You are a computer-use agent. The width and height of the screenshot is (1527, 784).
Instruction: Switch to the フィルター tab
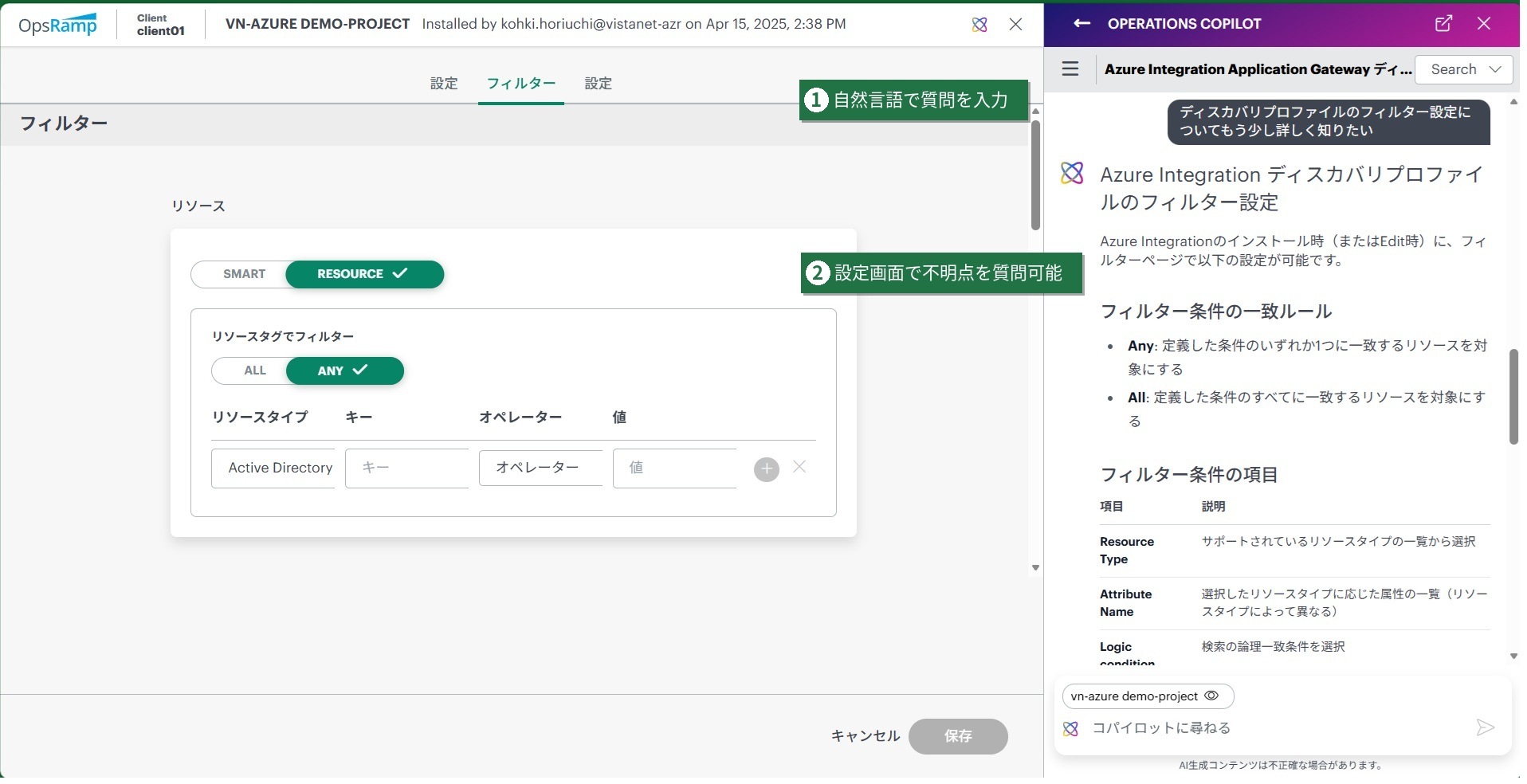(x=521, y=84)
